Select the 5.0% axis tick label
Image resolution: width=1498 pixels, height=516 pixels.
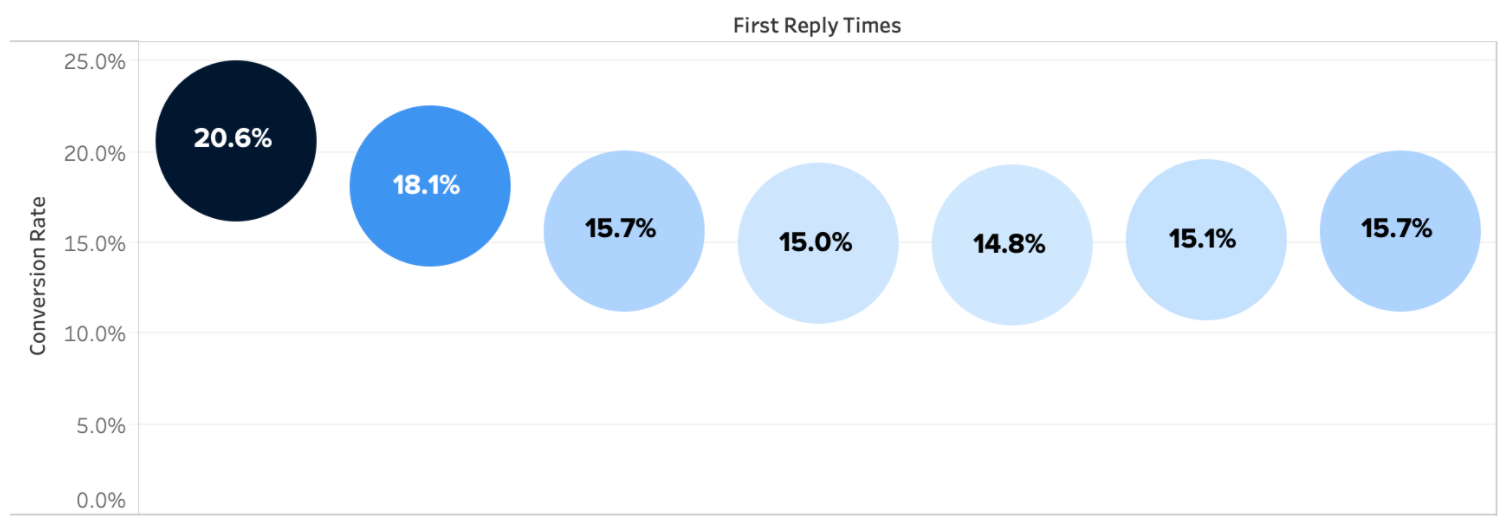(101, 425)
